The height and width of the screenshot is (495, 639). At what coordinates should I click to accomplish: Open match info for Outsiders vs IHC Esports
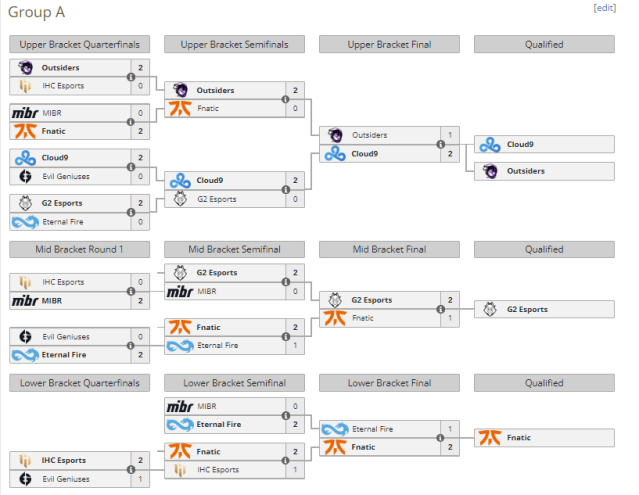131,77
